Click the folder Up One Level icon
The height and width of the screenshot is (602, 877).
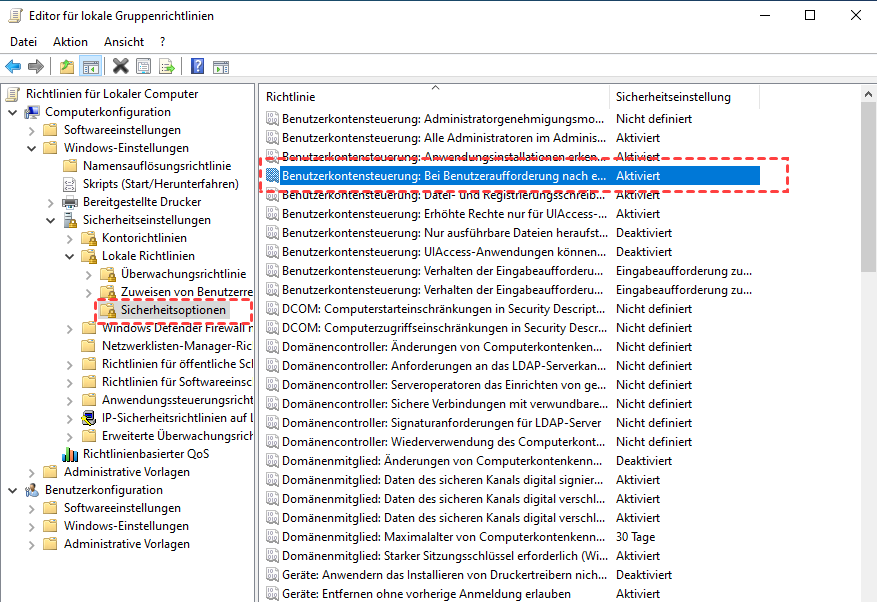tap(66, 67)
